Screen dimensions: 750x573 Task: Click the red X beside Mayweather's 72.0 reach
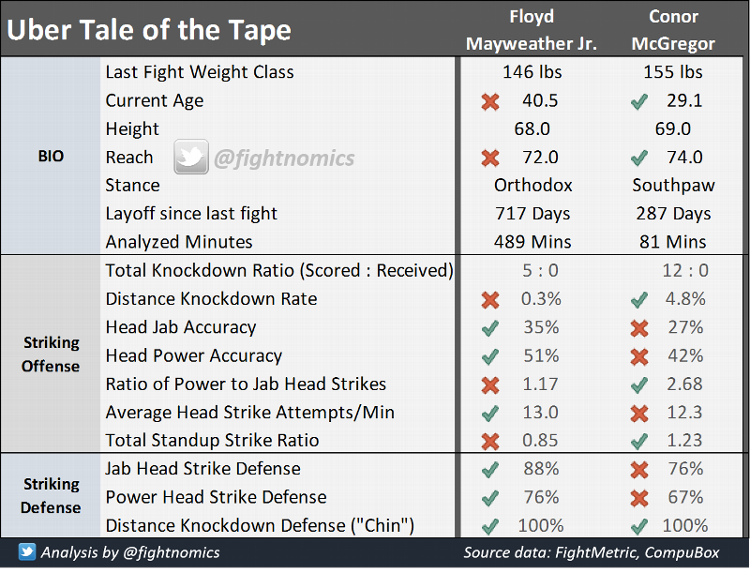tap(490, 157)
